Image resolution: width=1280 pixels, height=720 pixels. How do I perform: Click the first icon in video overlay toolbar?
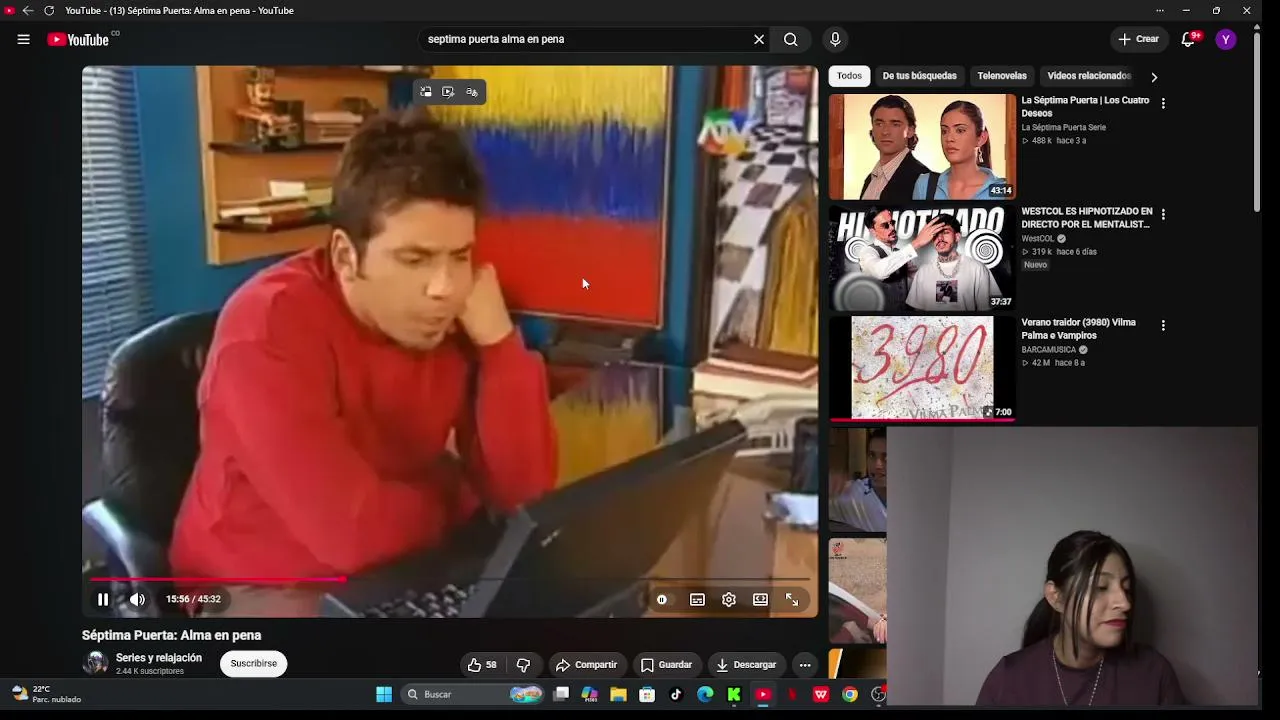pyautogui.click(x=425, y=92)
